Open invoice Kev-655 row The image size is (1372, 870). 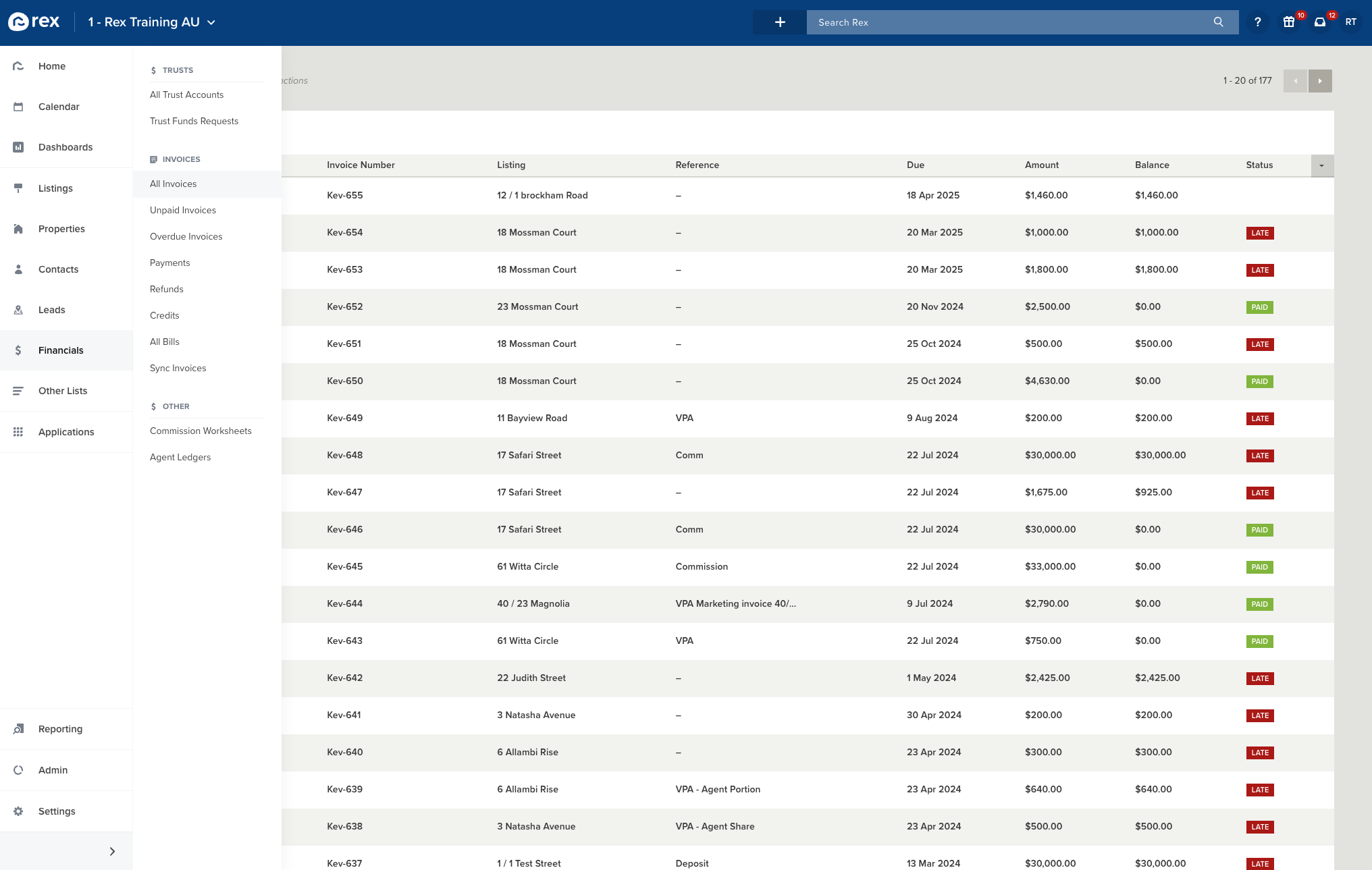(344, 195)
